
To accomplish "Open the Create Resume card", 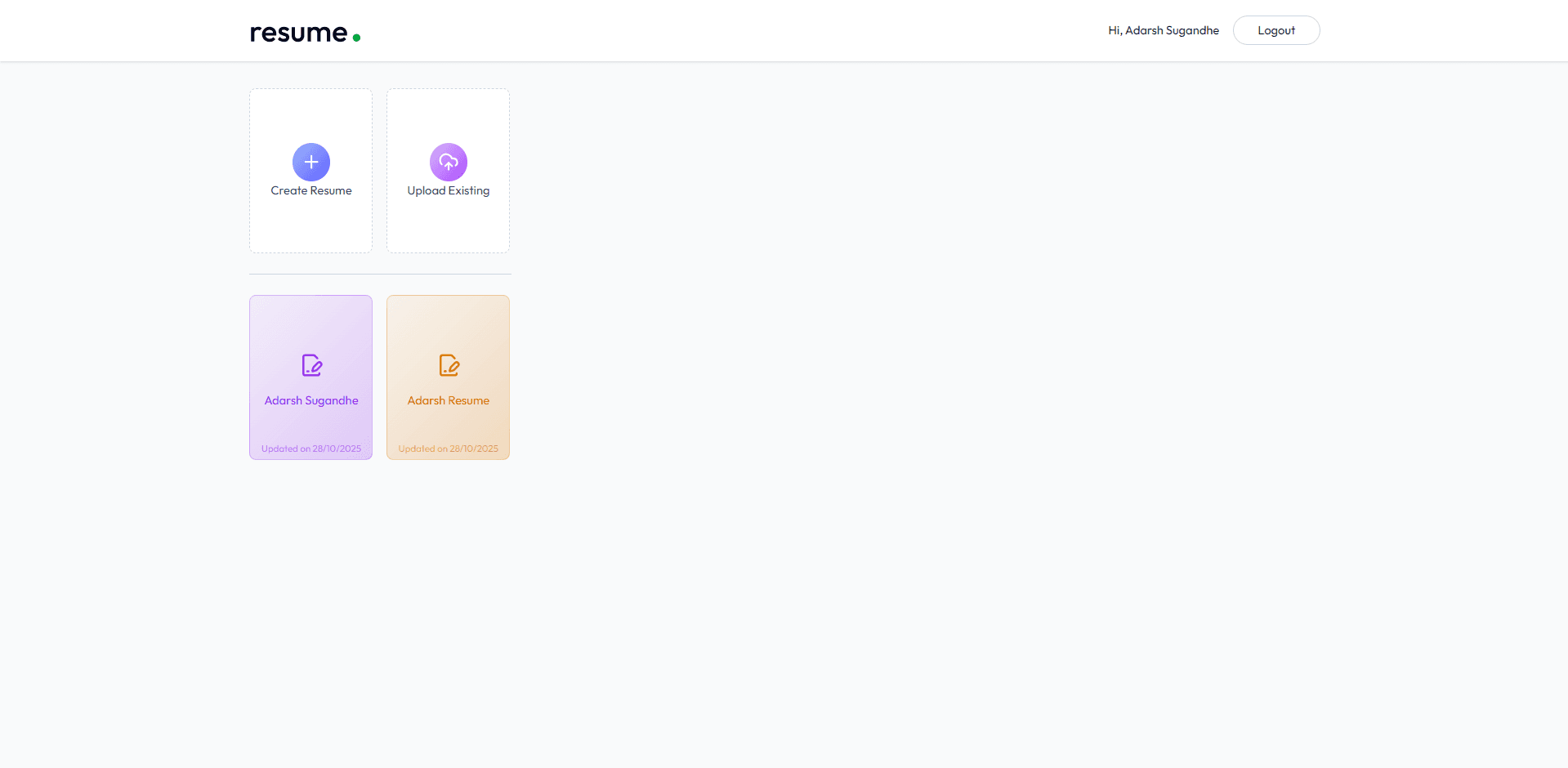I will click(x=310, y=171).
